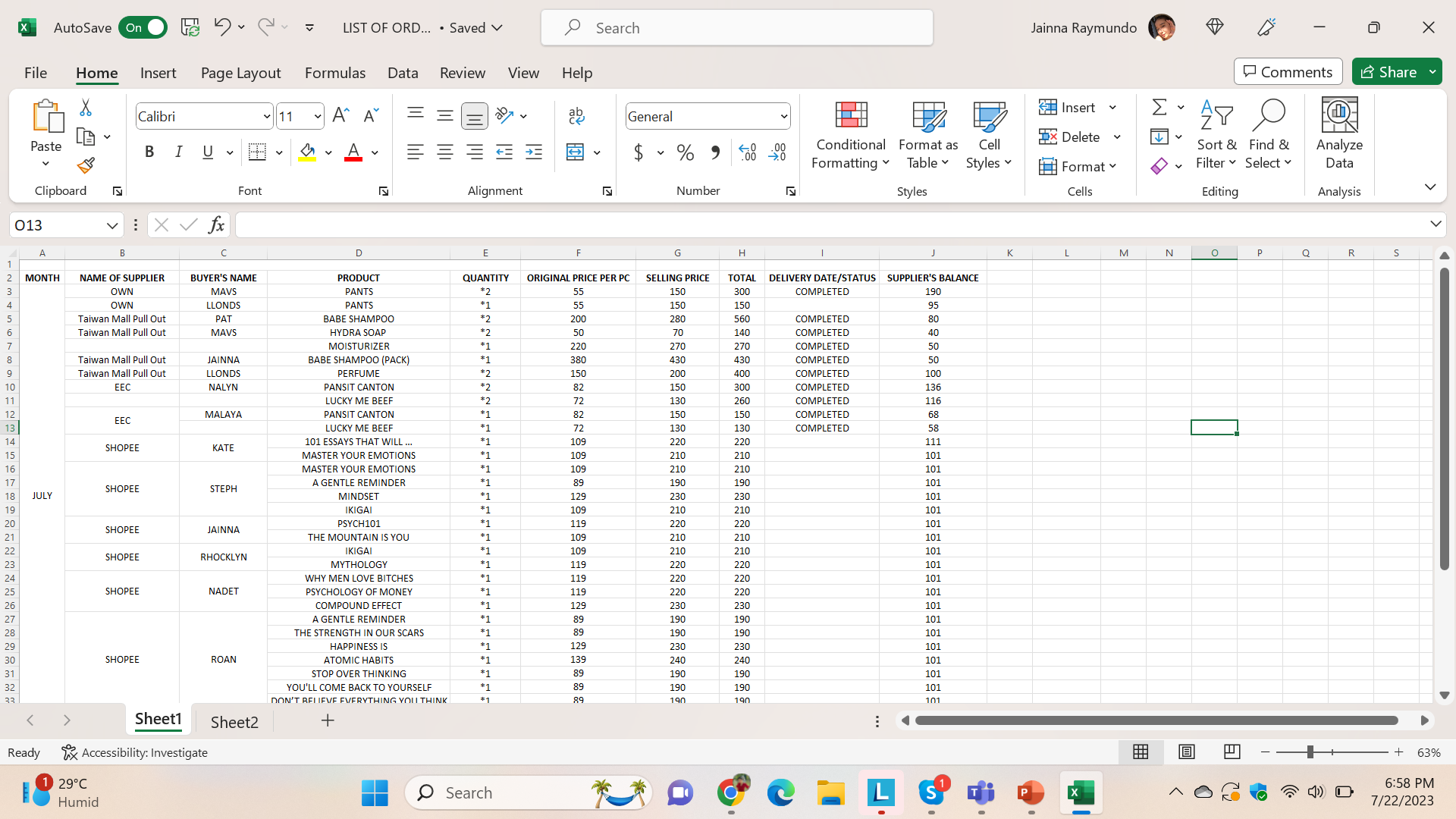Screen dimensions: 1456x819
Task: Click the Merge & Center icon
Action: (x=576, y=152)
